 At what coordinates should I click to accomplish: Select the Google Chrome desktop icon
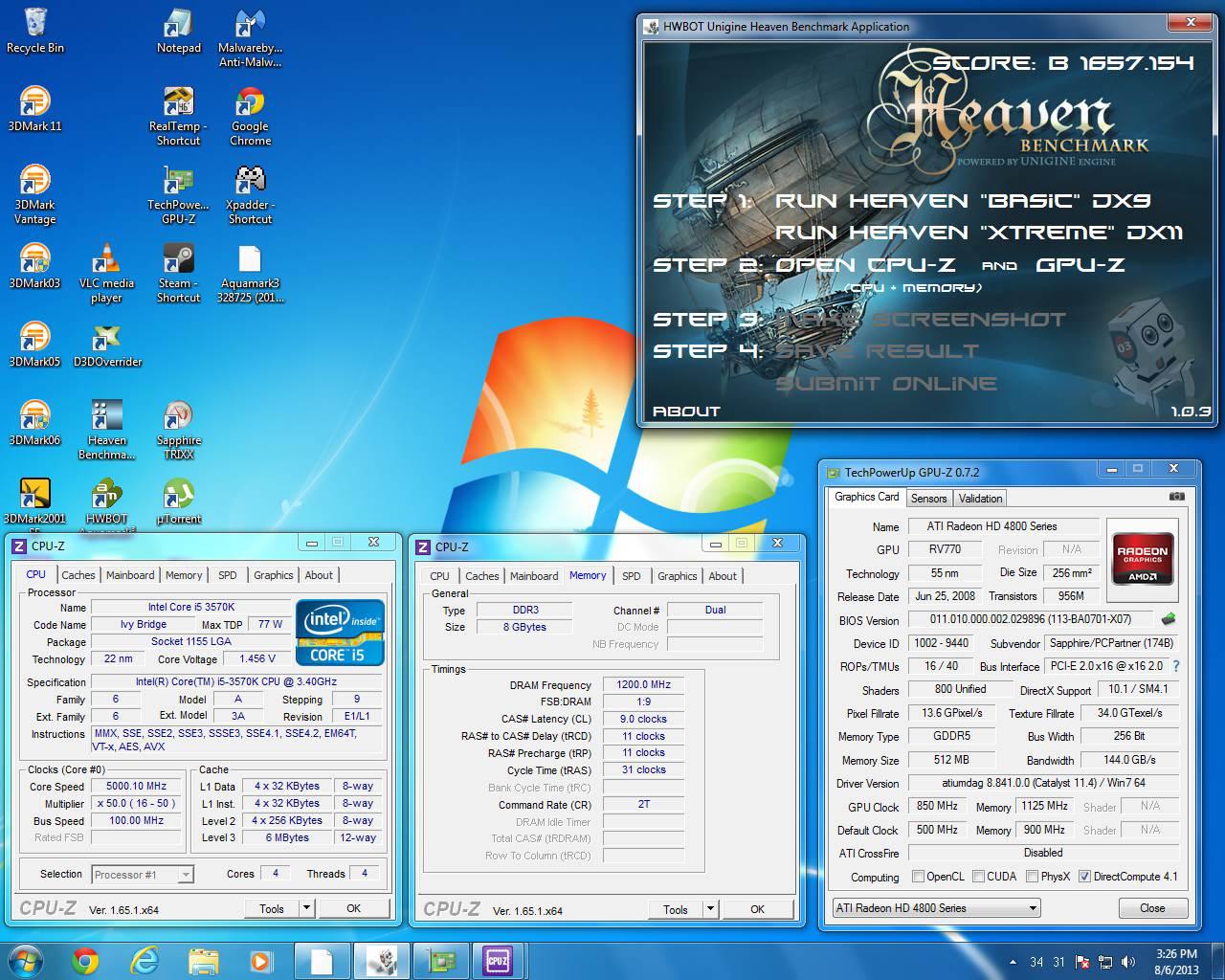pos(250,117)
